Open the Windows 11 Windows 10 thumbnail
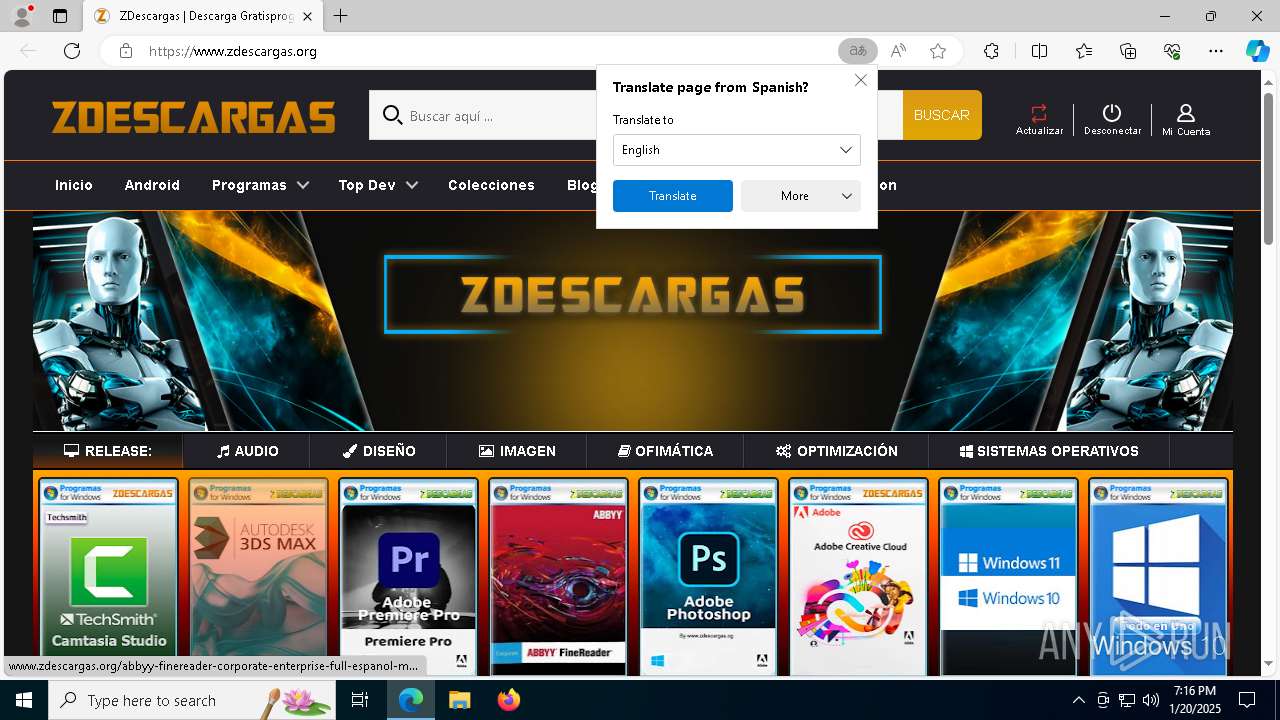Screen dimensions: 1280x720 click(1008, 578)
